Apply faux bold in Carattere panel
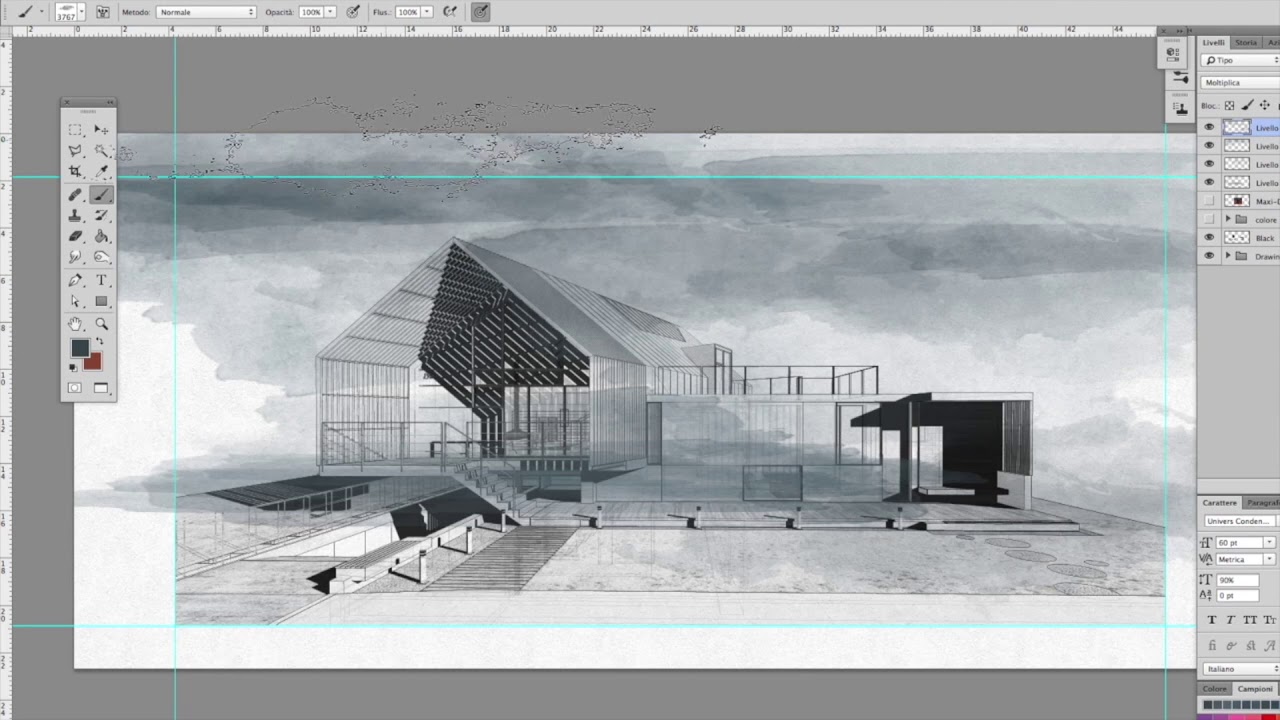 [1210, 620]
